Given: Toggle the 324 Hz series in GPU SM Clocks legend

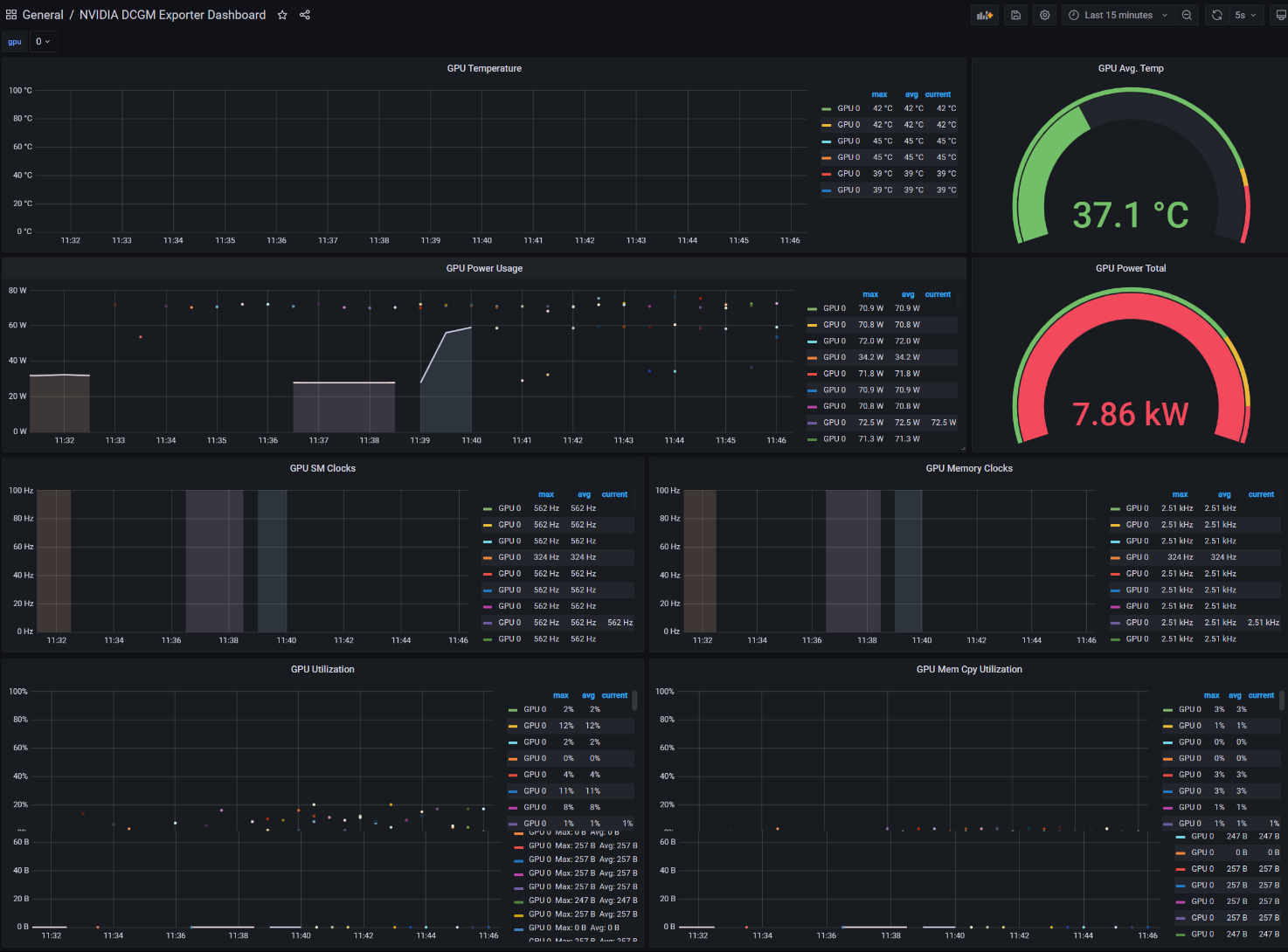Looking at the screenshot, I should [509, 557].
